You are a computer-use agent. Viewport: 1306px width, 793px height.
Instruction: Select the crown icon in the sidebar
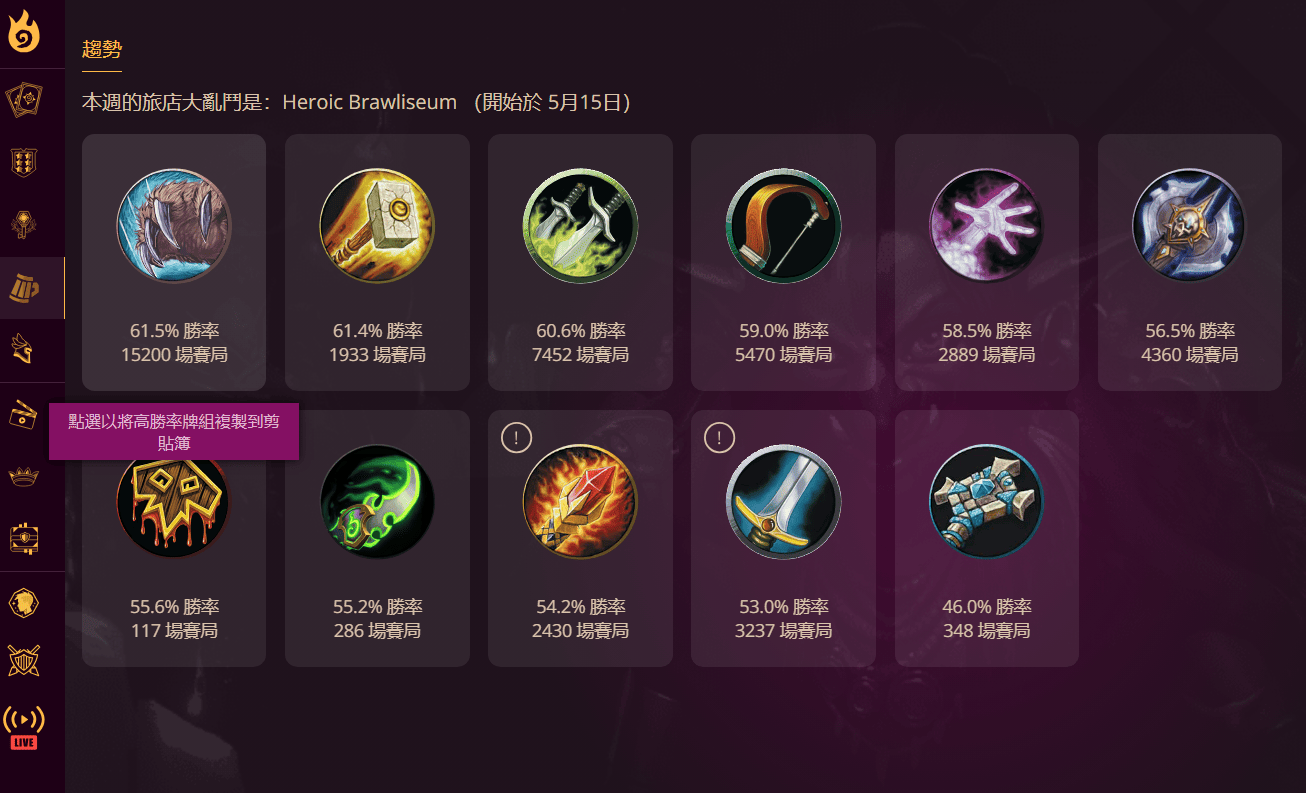pos(24,476)
